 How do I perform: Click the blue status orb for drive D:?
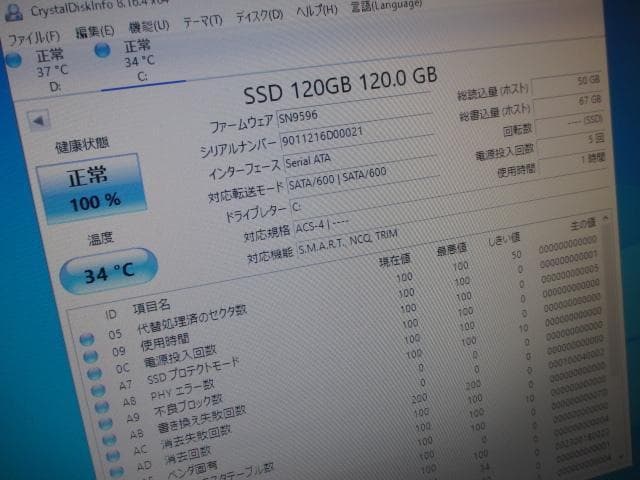tap(14, 60)
